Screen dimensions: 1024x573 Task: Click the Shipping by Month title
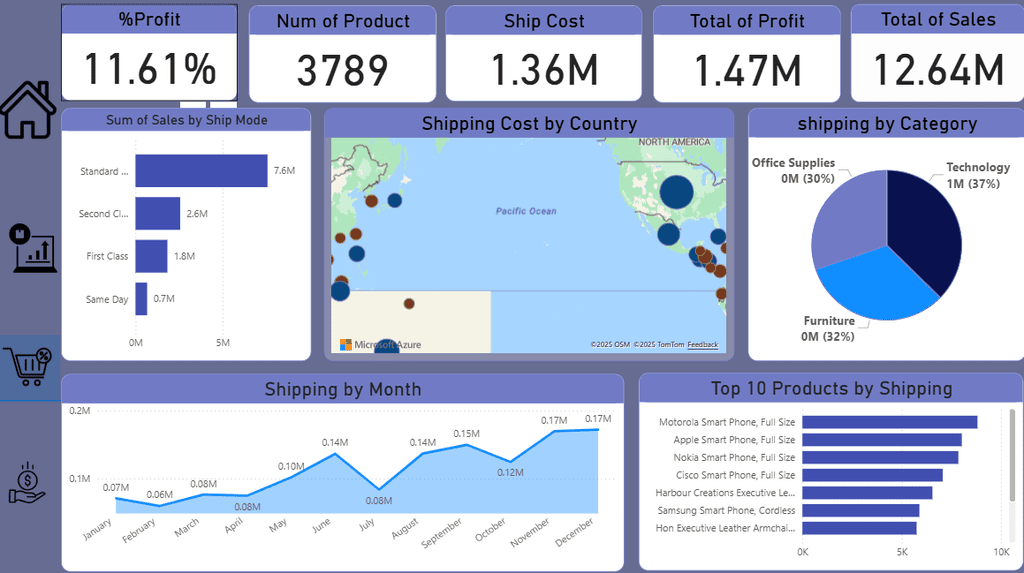click(343, 389)
